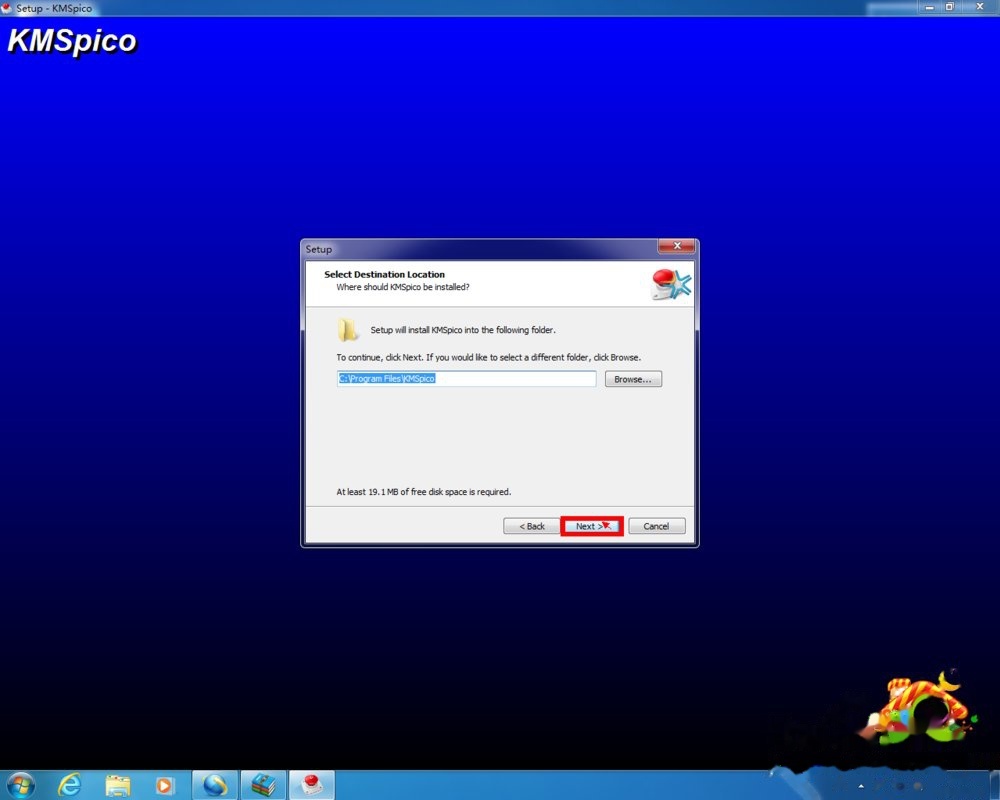Click the 'Select Destination Location' heading
Viewport: 1000px width, 800px height.
(385, 274)
